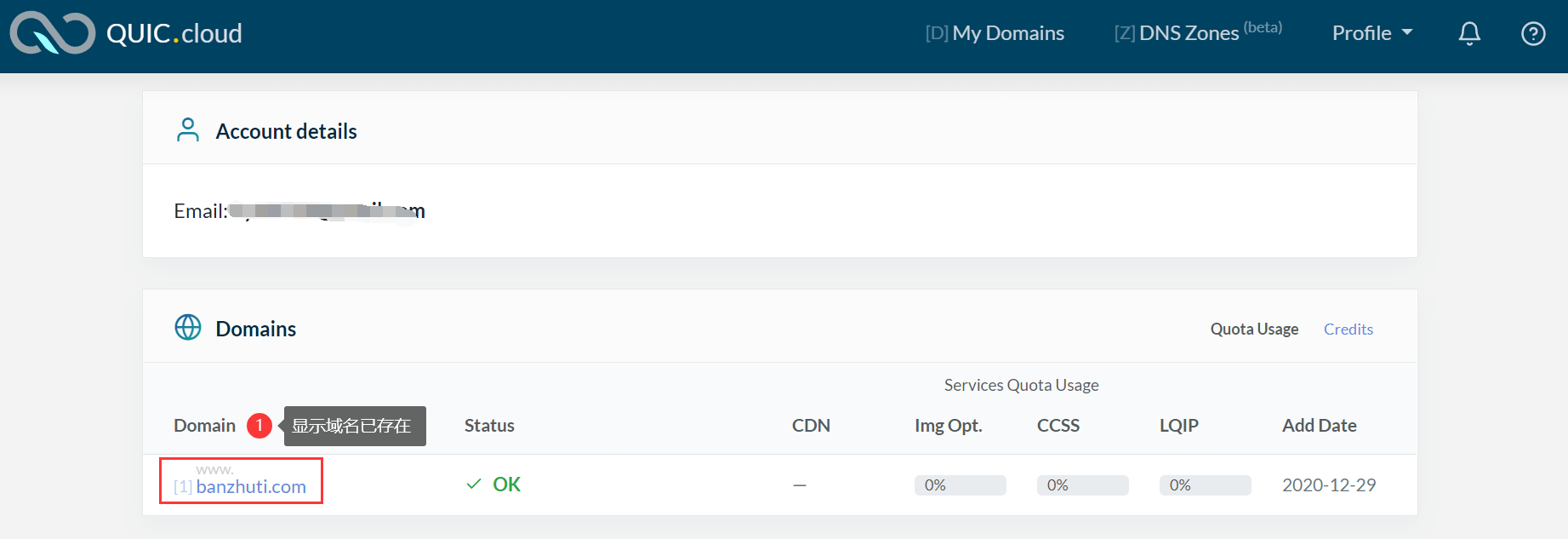This screenshot has width=1568, height=539.
Task: Click the Domains globe icon
Action: tap(188, 328)
